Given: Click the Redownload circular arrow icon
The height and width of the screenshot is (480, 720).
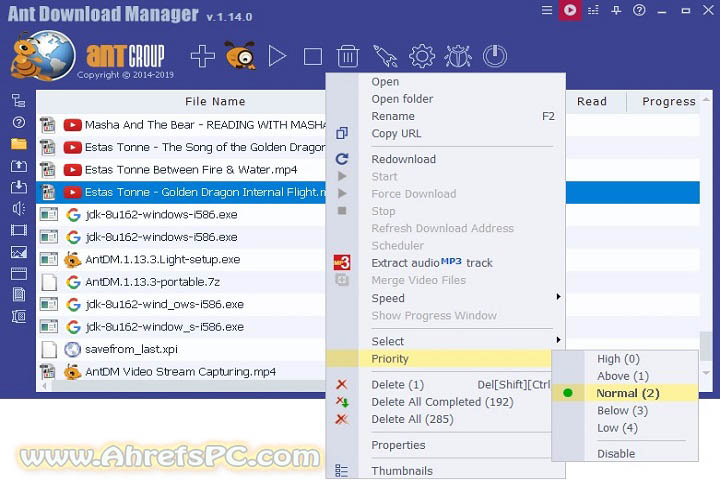Looking at the screenshot, I should (x=342, y=159).
